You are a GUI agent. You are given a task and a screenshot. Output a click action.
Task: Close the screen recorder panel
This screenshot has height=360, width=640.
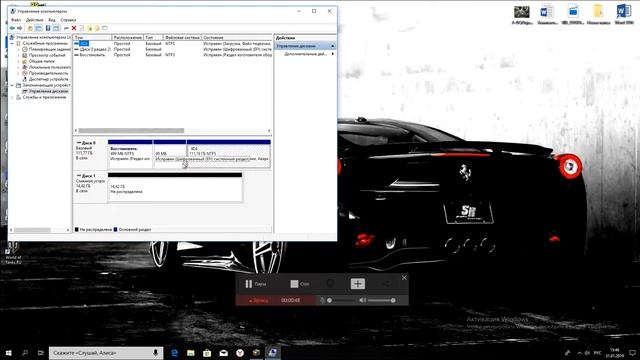(x=404, y=278)
